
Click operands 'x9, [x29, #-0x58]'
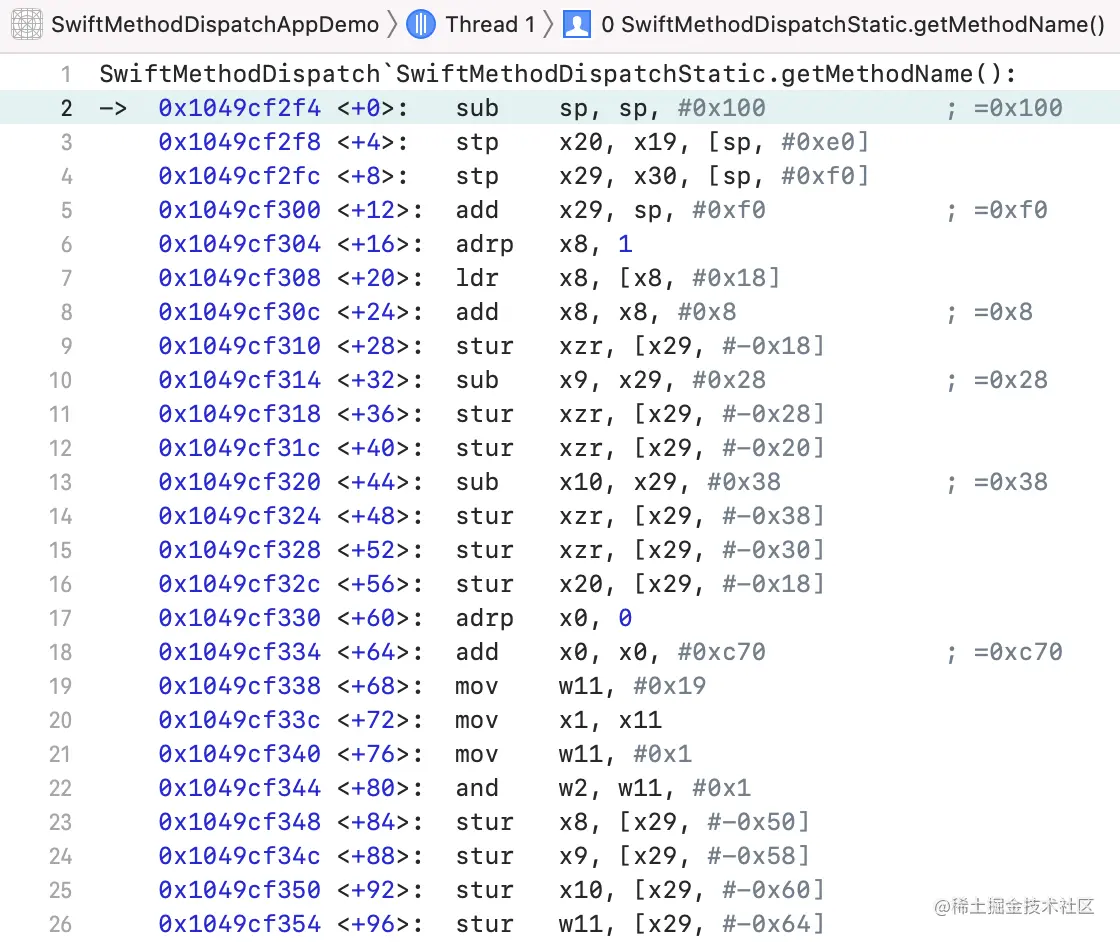[x=684, y=856]
